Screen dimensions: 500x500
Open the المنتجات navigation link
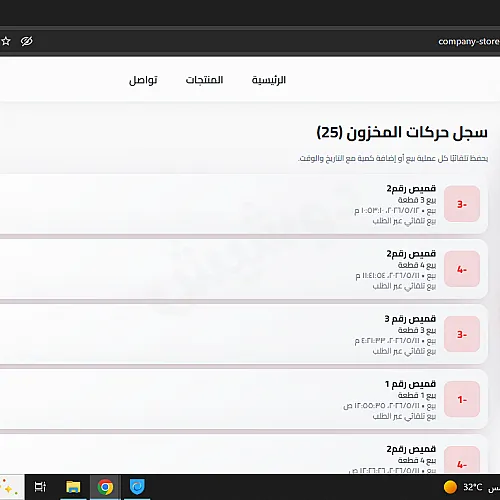(x=204, y=80)
